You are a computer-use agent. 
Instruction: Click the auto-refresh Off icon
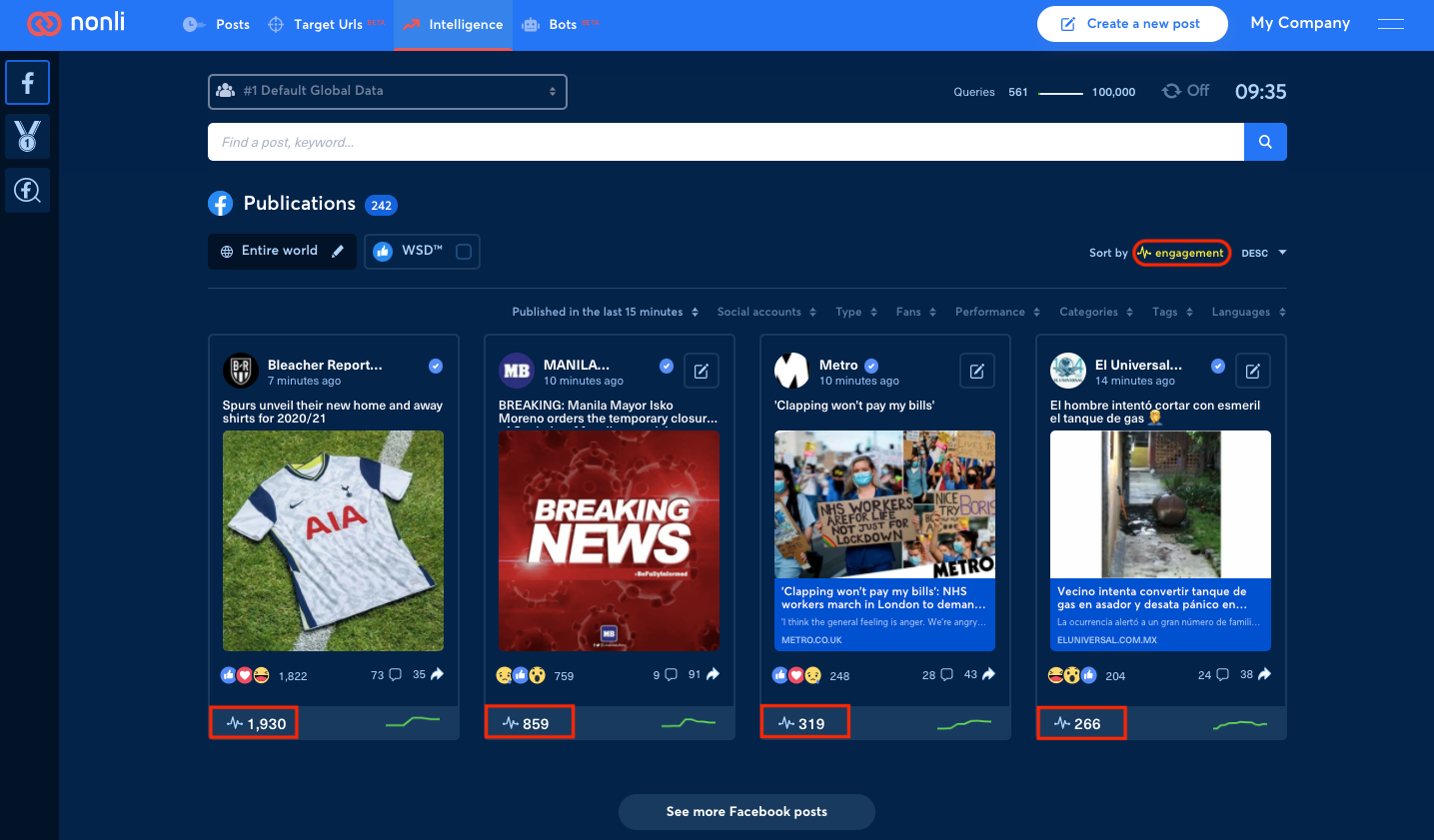point(1171,91)
